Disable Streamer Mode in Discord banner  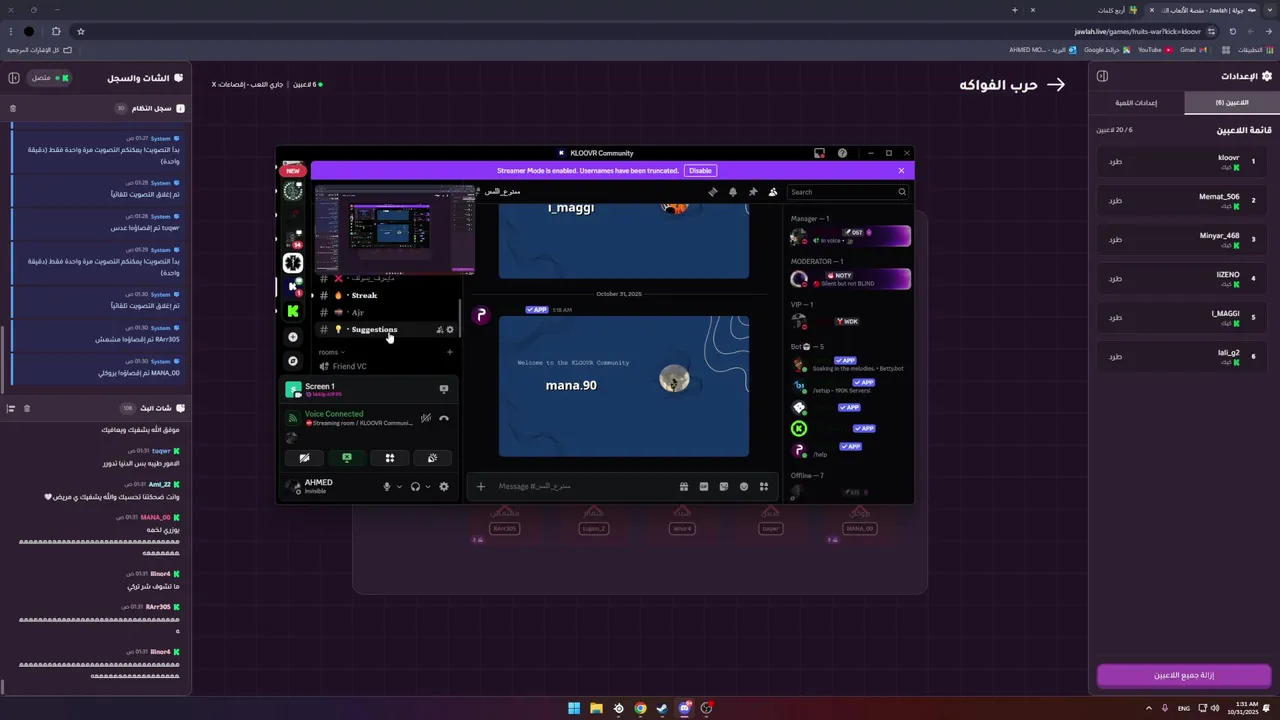tap(700, 171)
